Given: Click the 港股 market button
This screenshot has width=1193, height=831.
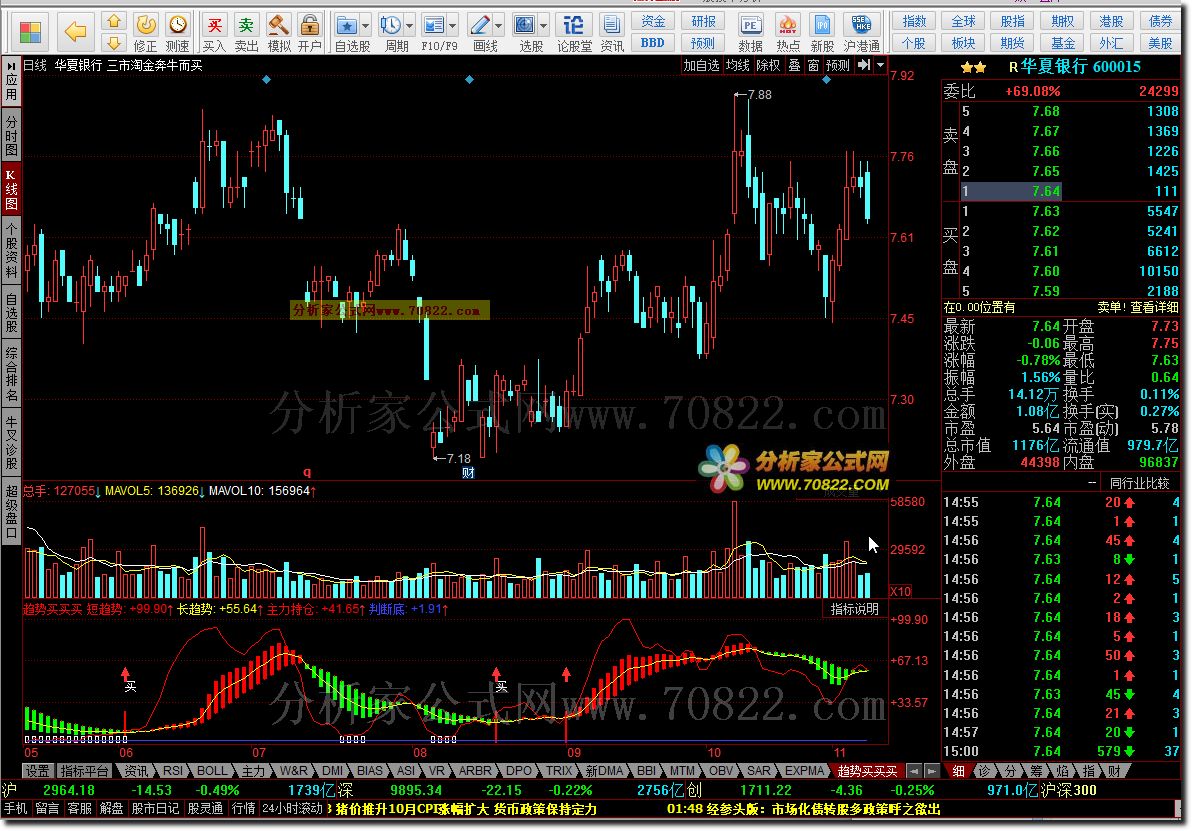Looking at the screenshot, I should [1111, 21].
